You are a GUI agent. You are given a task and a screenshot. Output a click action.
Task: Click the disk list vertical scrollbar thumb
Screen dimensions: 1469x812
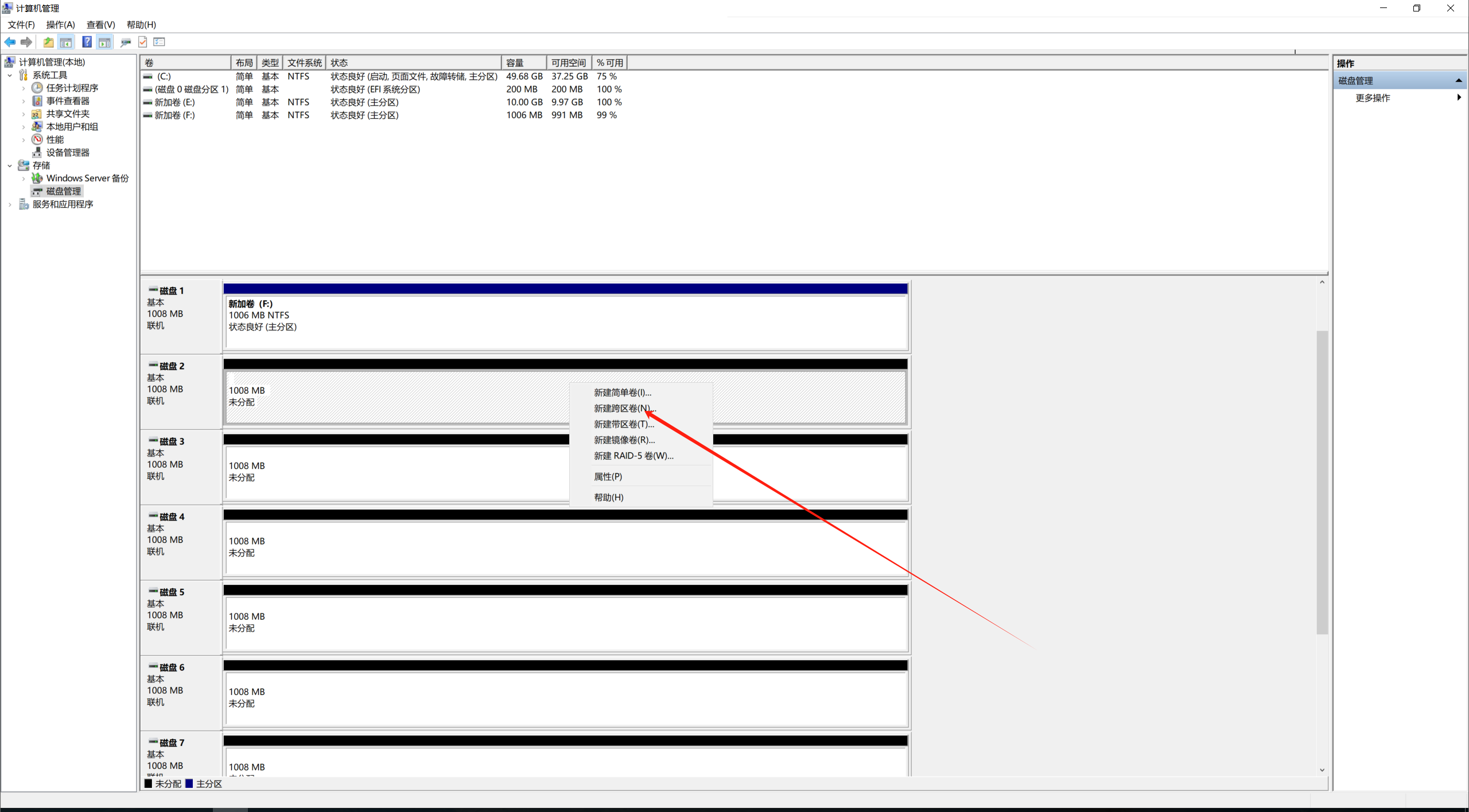coord(1322,482)
